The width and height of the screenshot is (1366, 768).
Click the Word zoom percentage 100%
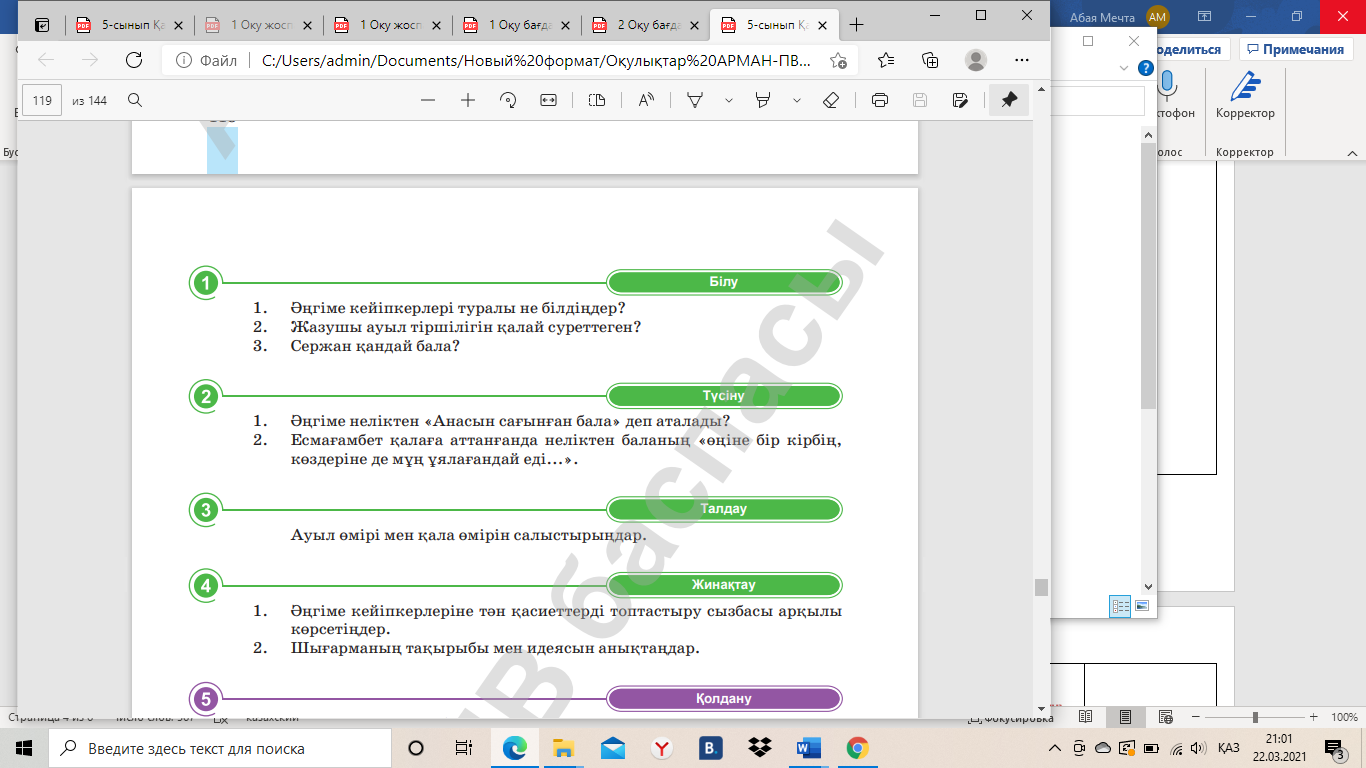1344,718
